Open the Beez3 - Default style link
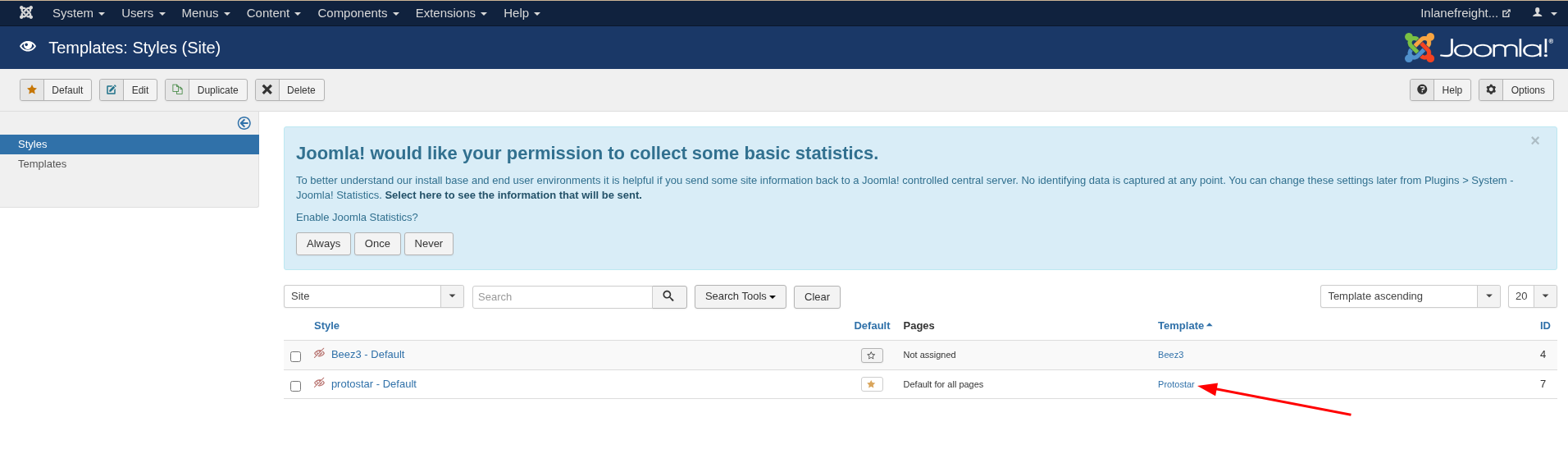Screen dimensions: 1568x454 coord(367,355)
